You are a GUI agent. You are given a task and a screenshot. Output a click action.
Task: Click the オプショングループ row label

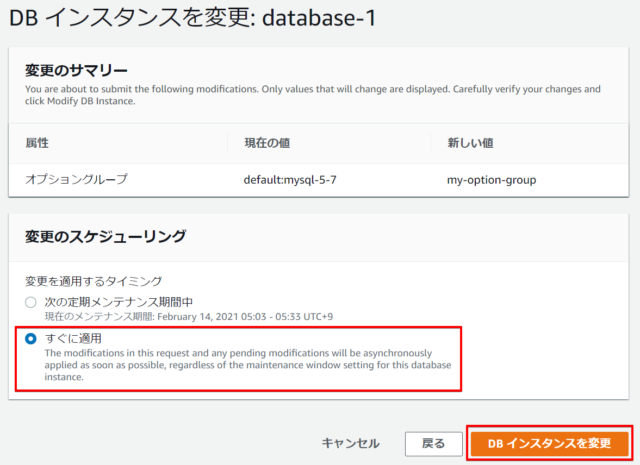click(x=76, y=180)
